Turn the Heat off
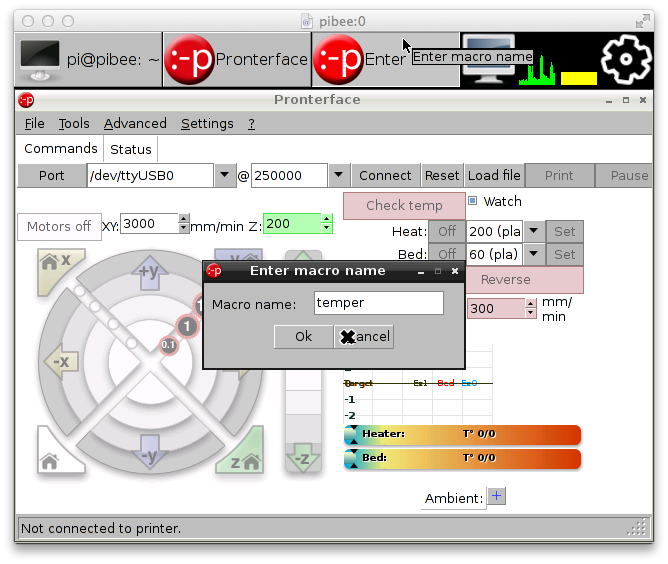Viewport: 668px width, 564px height. click(x=447, y=231)
